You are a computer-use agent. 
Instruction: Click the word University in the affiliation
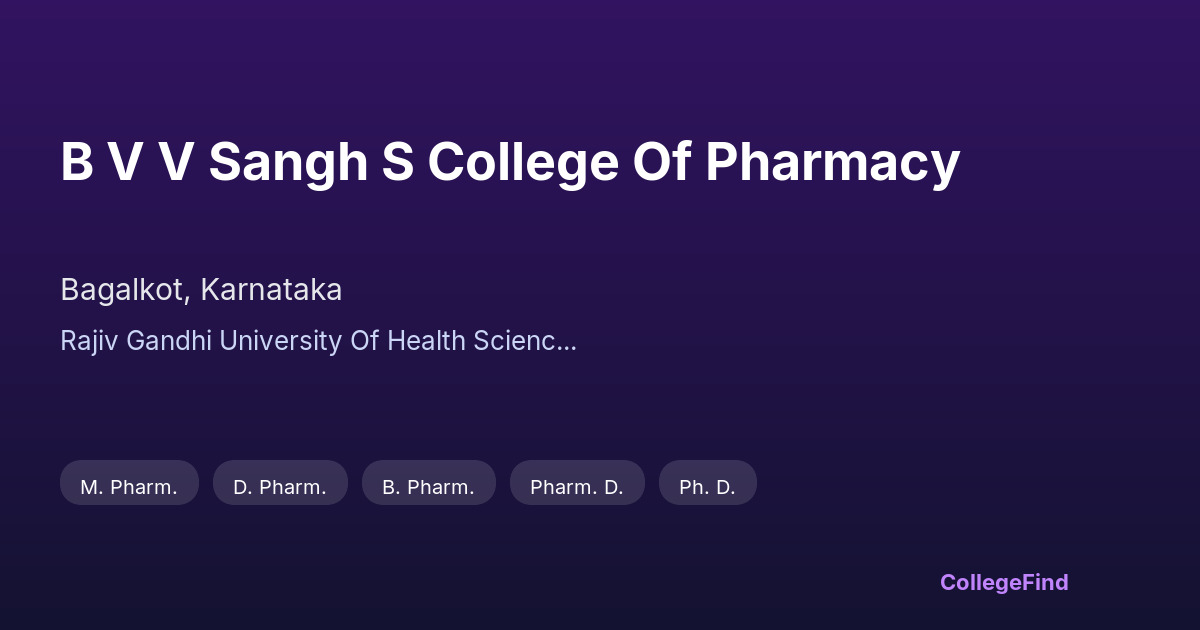[281, 341]
